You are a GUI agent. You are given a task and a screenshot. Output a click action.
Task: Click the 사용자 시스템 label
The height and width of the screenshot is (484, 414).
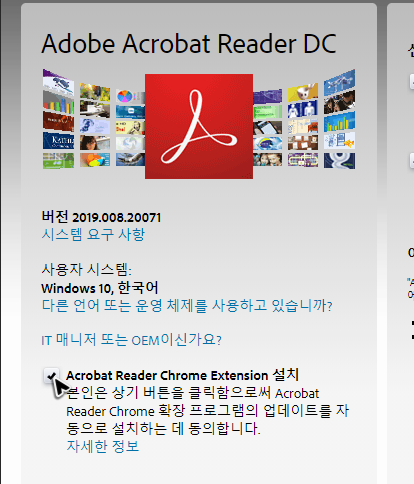coord(87,269)
